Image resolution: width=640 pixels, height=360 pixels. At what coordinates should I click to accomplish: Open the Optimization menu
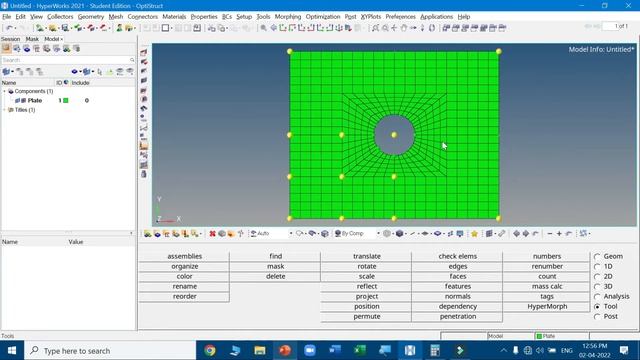[x=323, y=17]
